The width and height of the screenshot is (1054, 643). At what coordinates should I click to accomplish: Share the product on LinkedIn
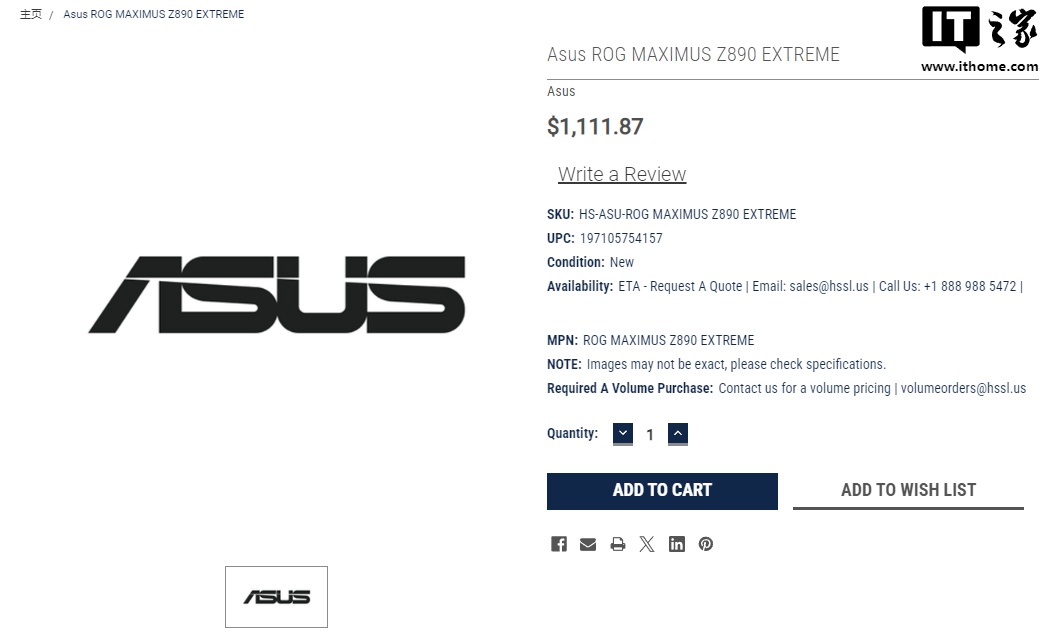coord(677,544)
